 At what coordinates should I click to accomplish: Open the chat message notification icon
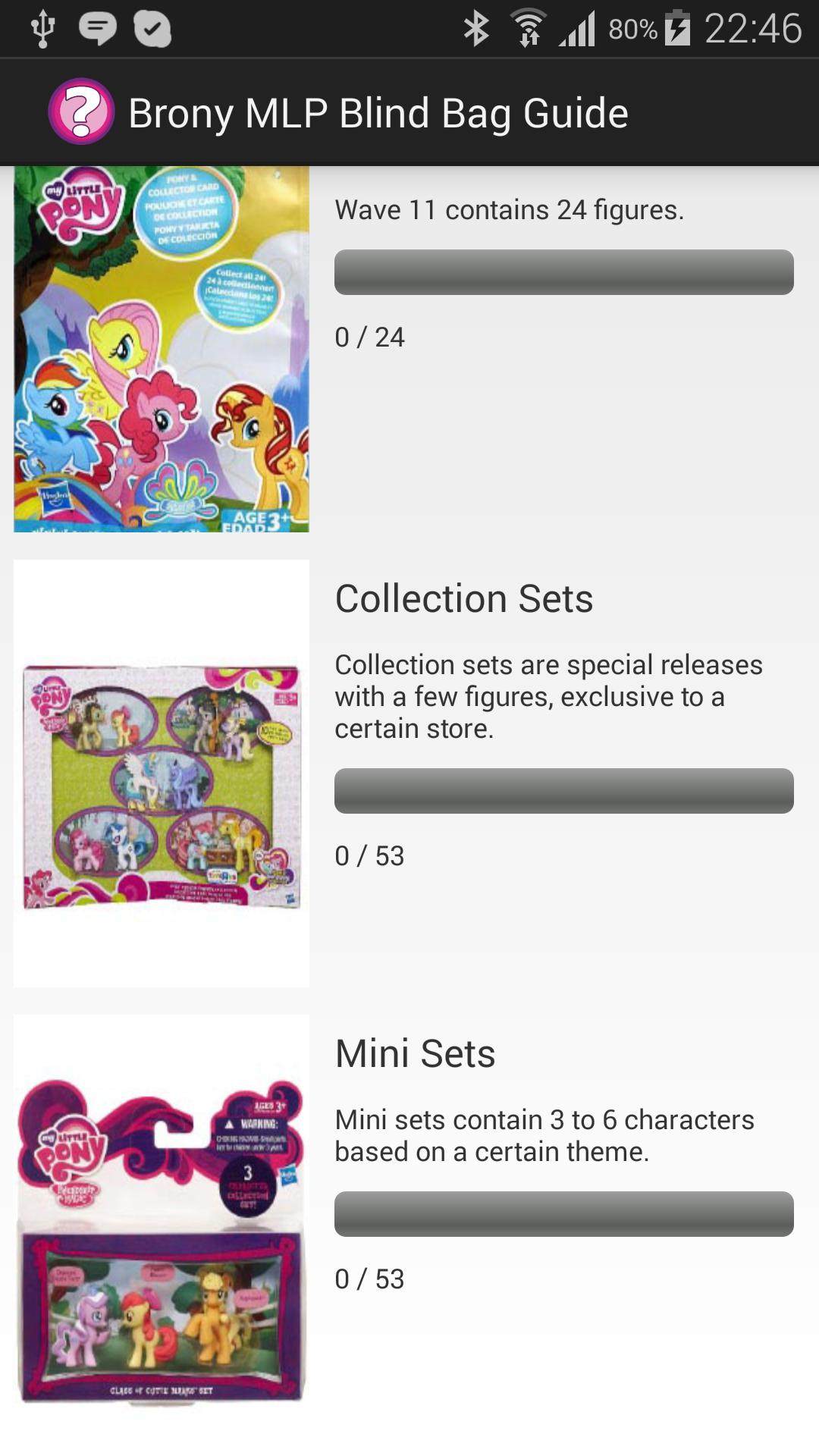98,29
